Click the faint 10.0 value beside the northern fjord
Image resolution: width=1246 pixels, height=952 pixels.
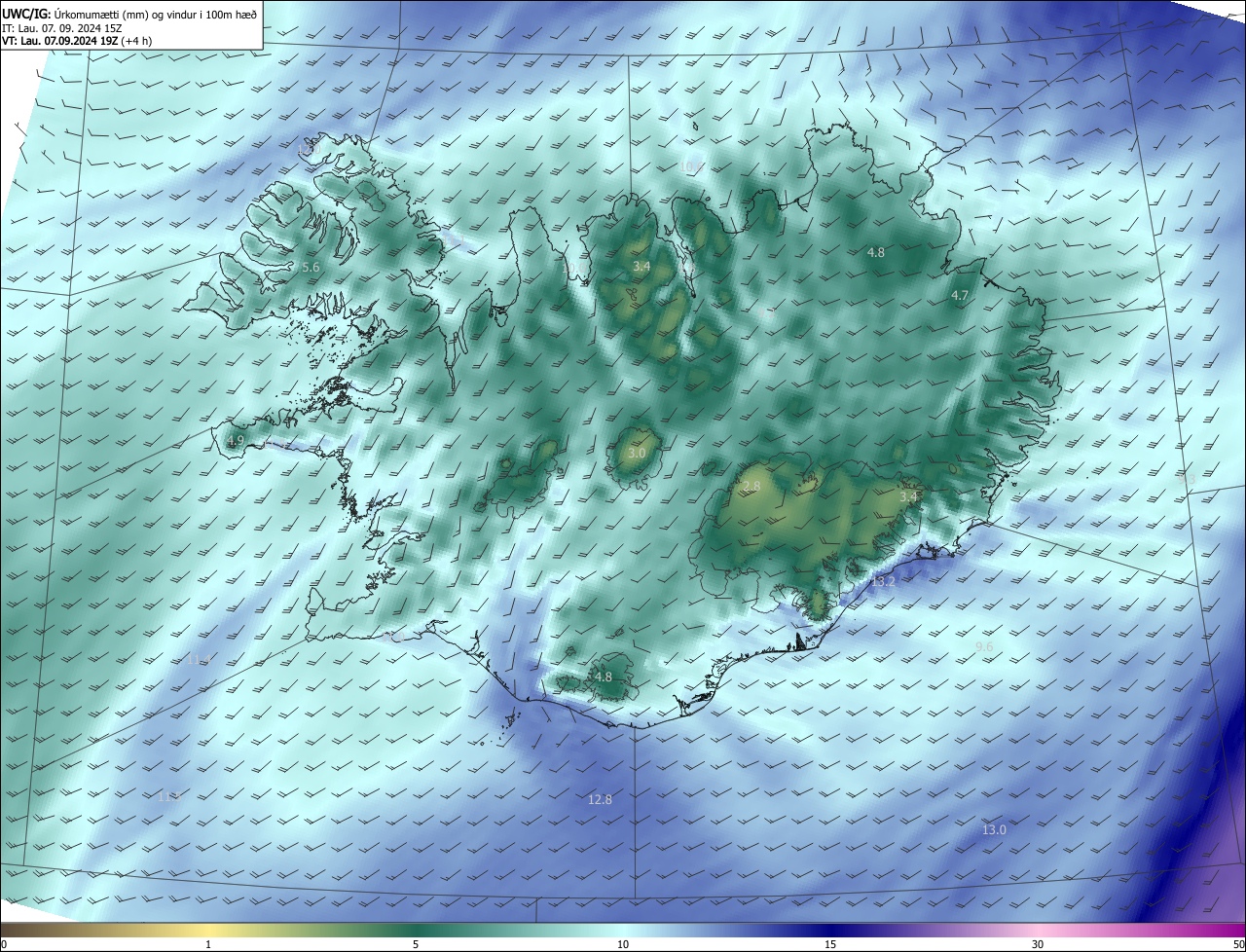tap(575, 268)
